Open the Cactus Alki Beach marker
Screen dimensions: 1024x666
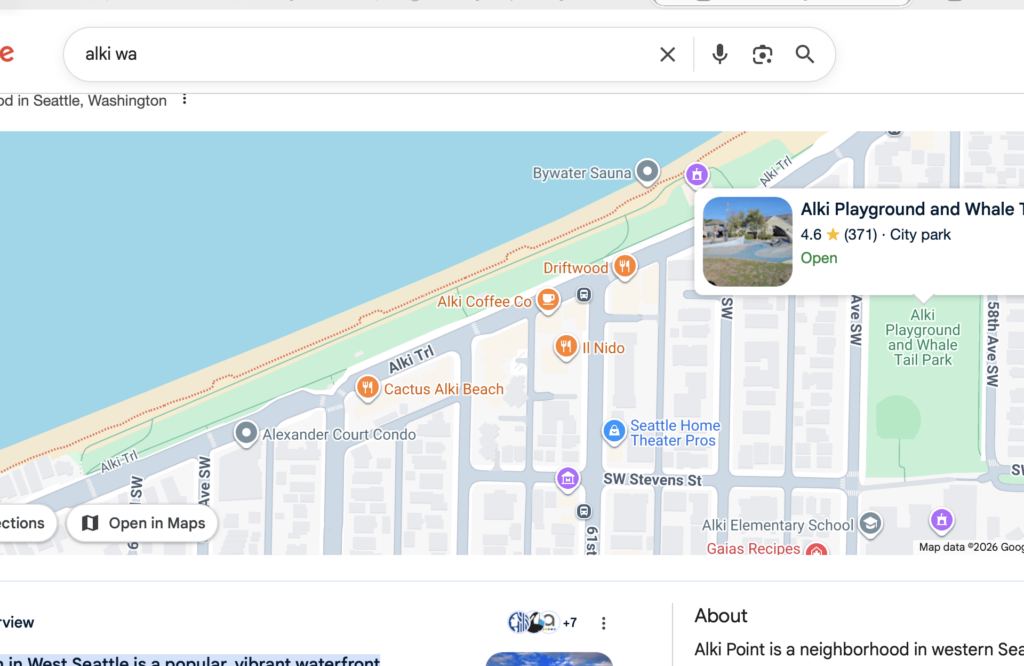click(368, 388)
